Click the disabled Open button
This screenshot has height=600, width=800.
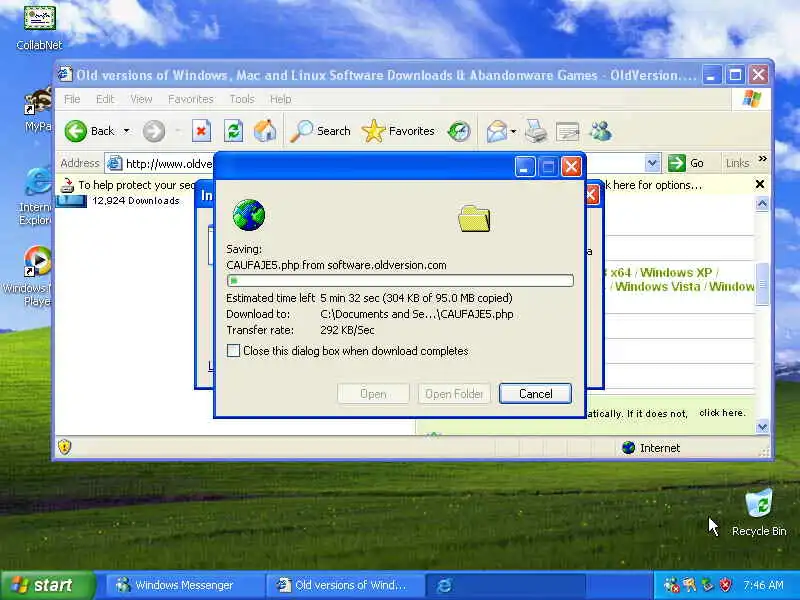[x=373, y=394]
